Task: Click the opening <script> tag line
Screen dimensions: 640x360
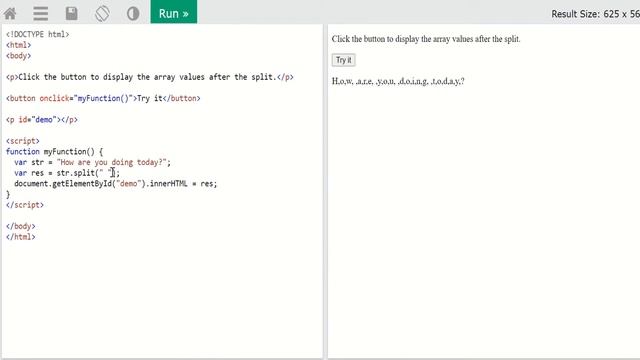Action: pos(23,141)
